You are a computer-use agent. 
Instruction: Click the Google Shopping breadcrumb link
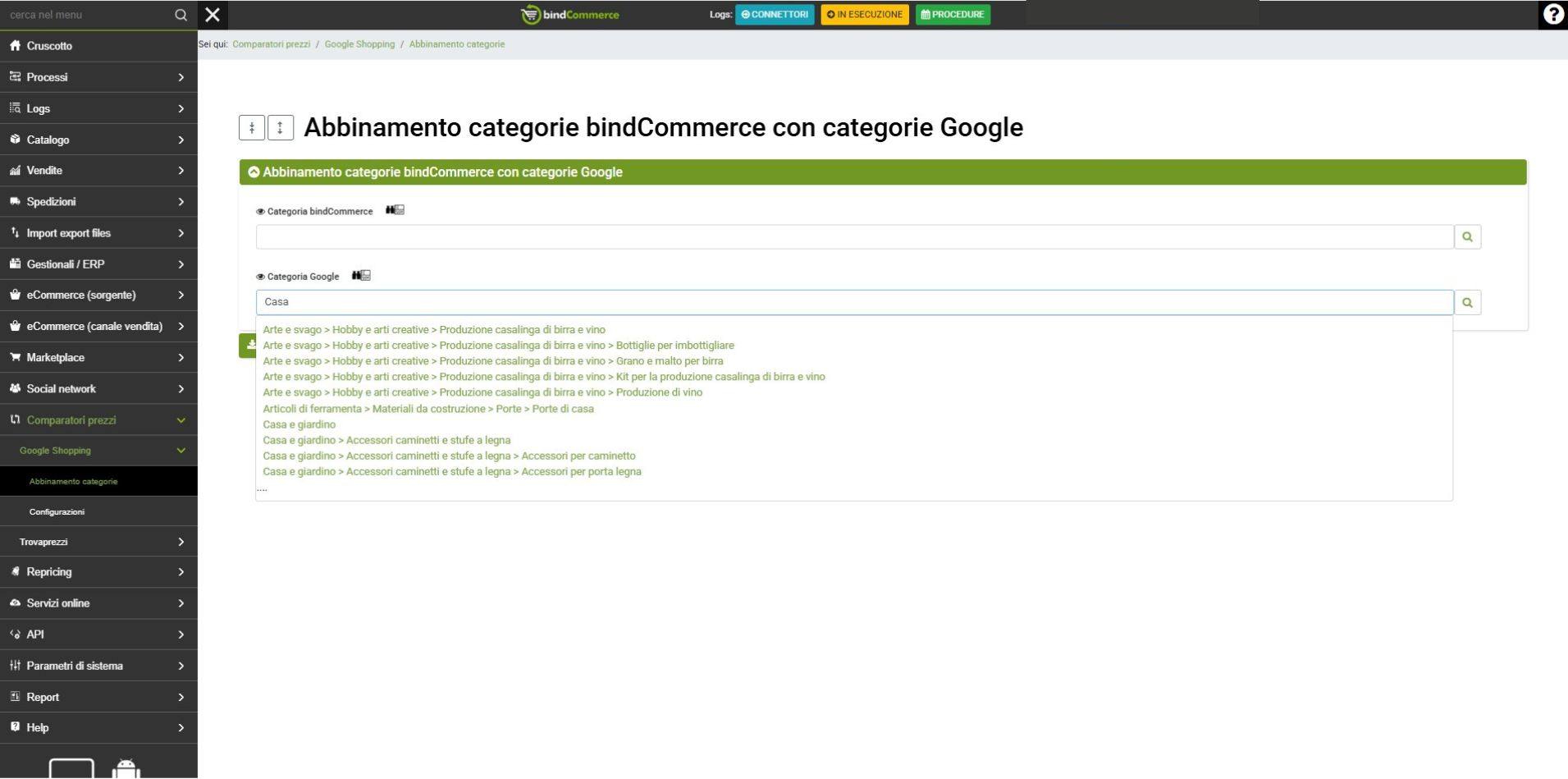pyautogui.click(x=359, y=44)
